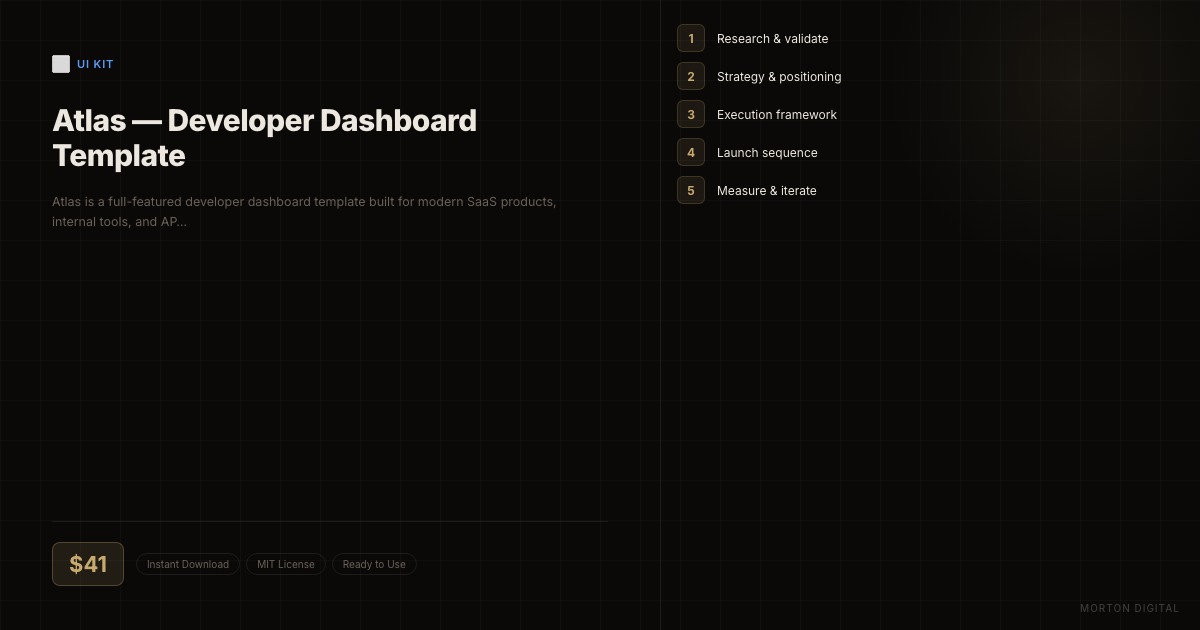Click step number 1 badge

(x=691, y=38)
